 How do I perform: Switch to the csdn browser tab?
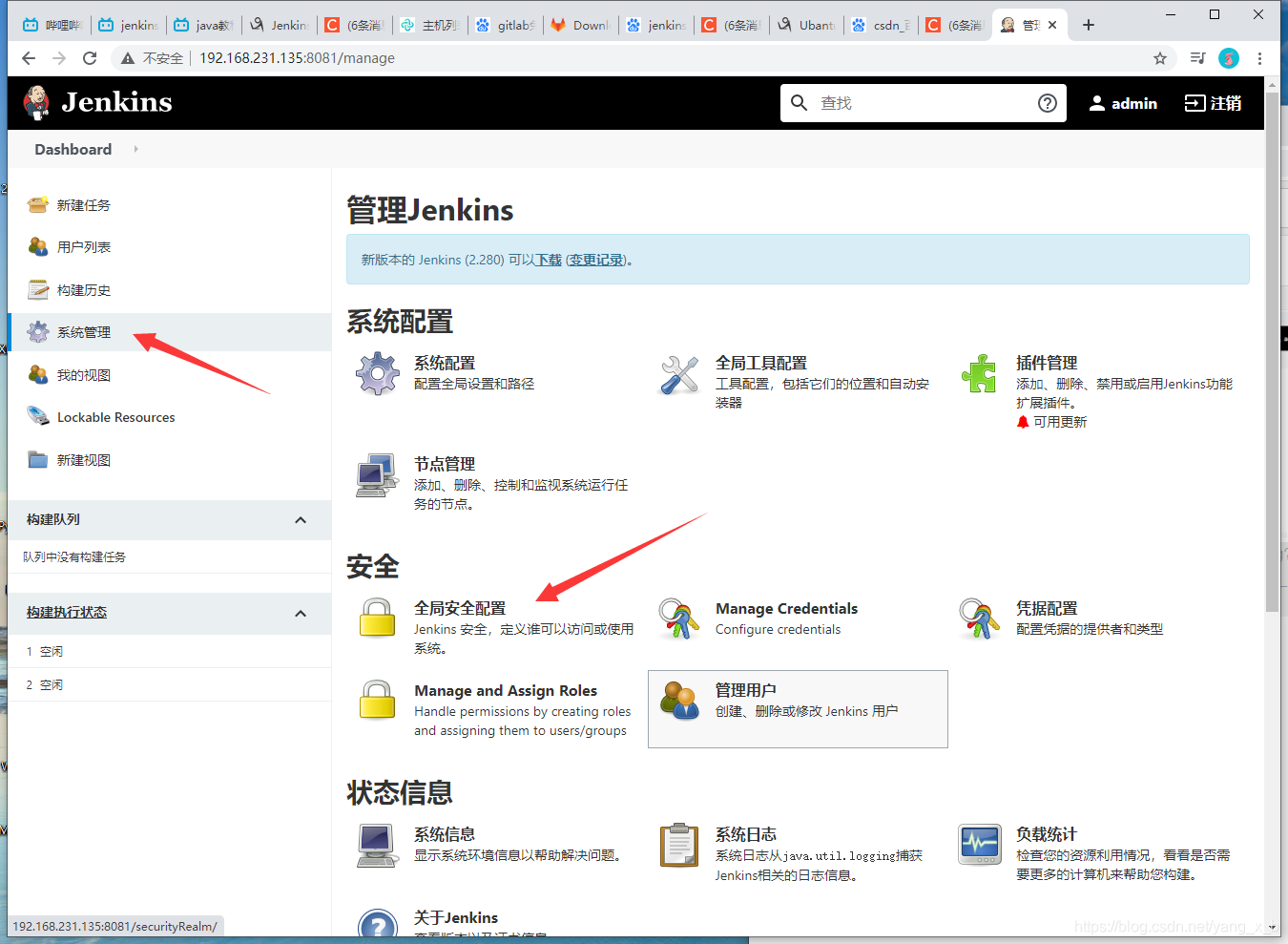point(883,25)
